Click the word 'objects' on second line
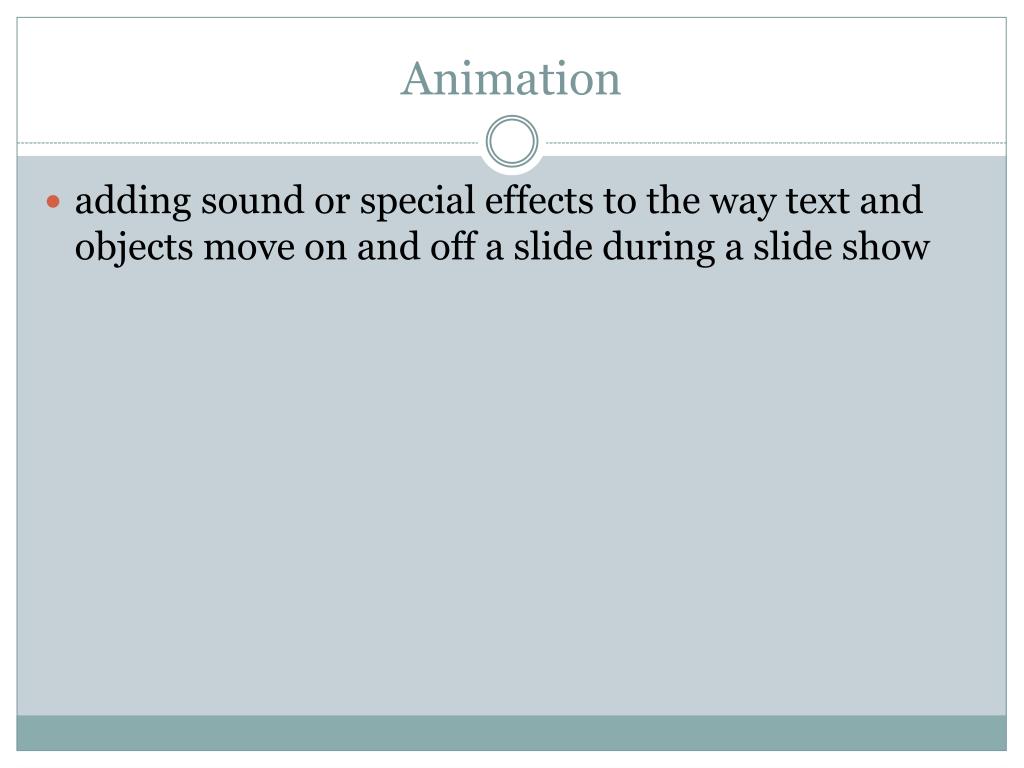The height and width of the screenshot is (768, 1024). point(134,248)
